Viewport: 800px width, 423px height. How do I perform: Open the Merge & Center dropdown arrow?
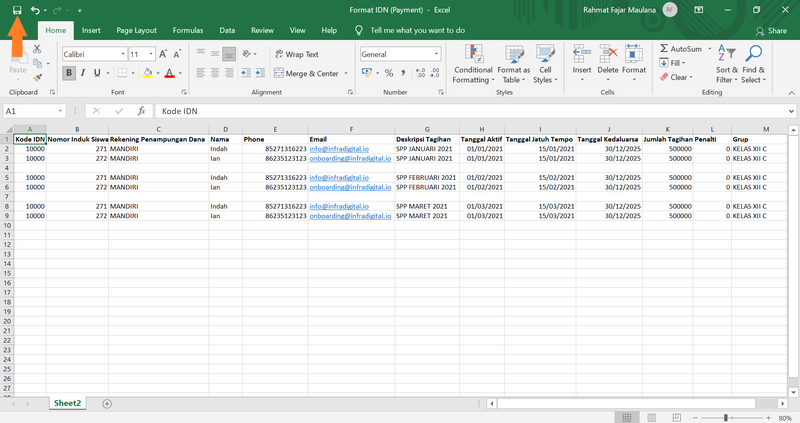[346, 73]
